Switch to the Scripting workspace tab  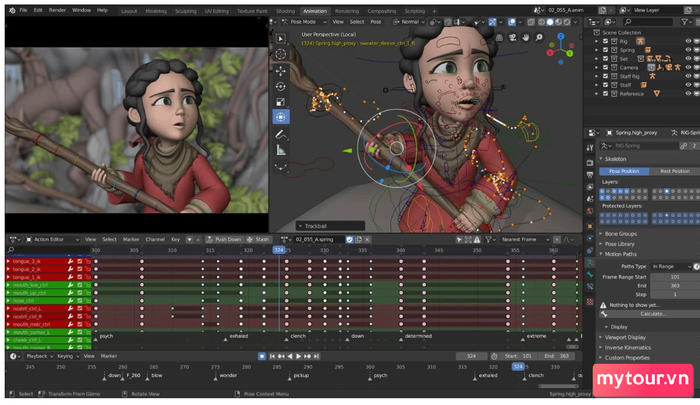pyautogui.click(x=415, y=11)
